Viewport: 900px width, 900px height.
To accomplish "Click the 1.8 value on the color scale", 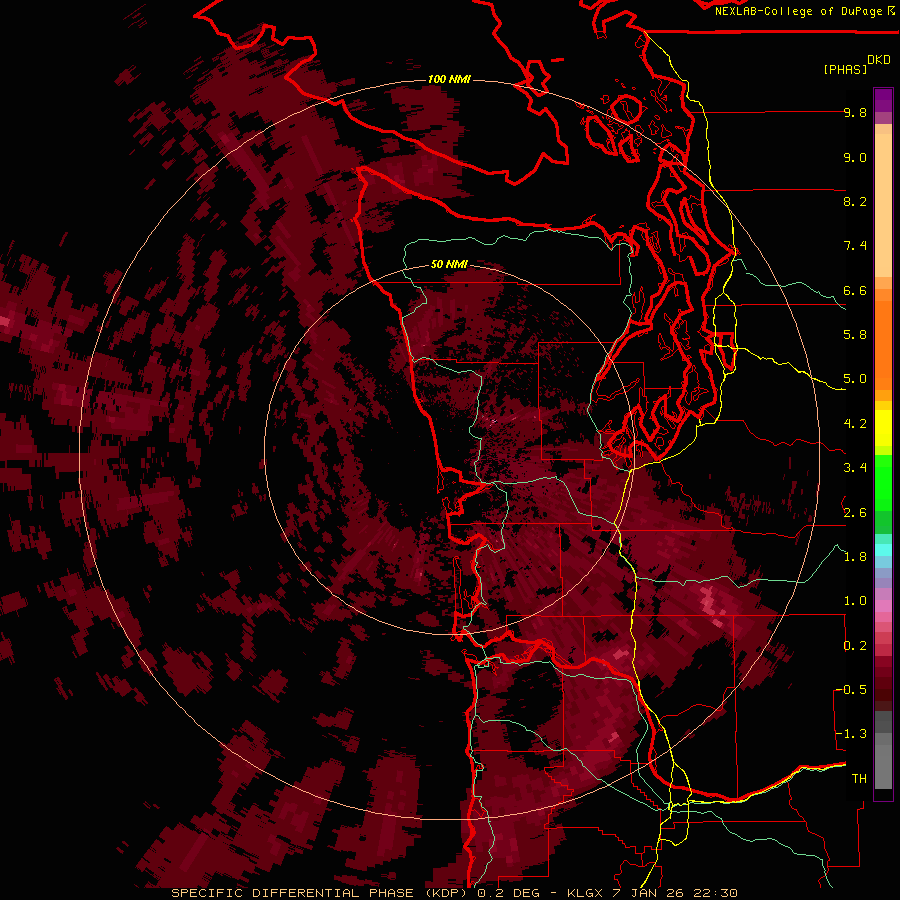I will 855,557.
